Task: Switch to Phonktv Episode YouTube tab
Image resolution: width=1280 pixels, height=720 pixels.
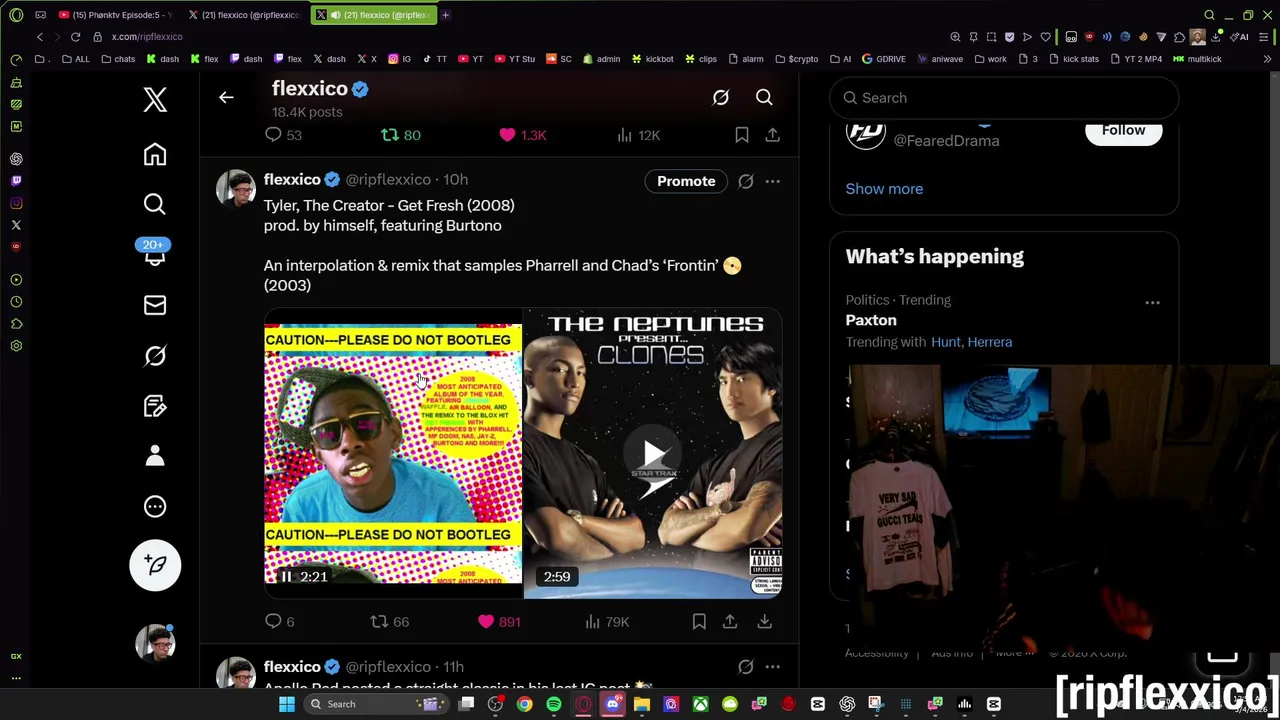Action: (x=115, y=15)
